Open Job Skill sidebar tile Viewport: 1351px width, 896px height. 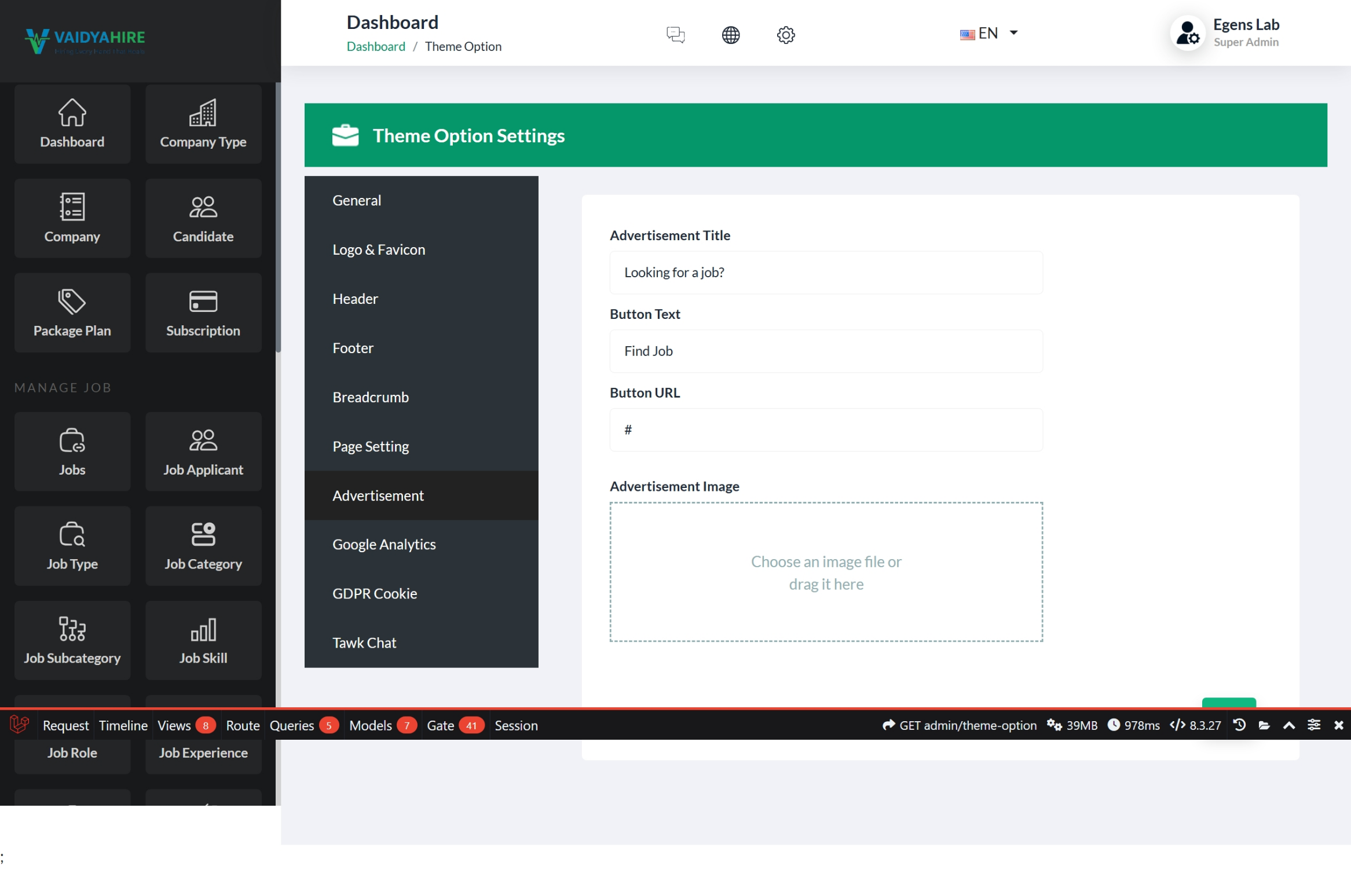[203, 640]
